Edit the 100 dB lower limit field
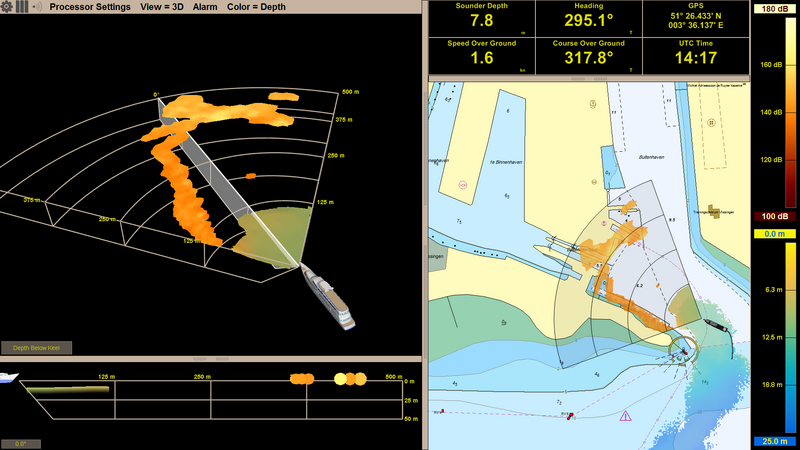 coord(774,216)
